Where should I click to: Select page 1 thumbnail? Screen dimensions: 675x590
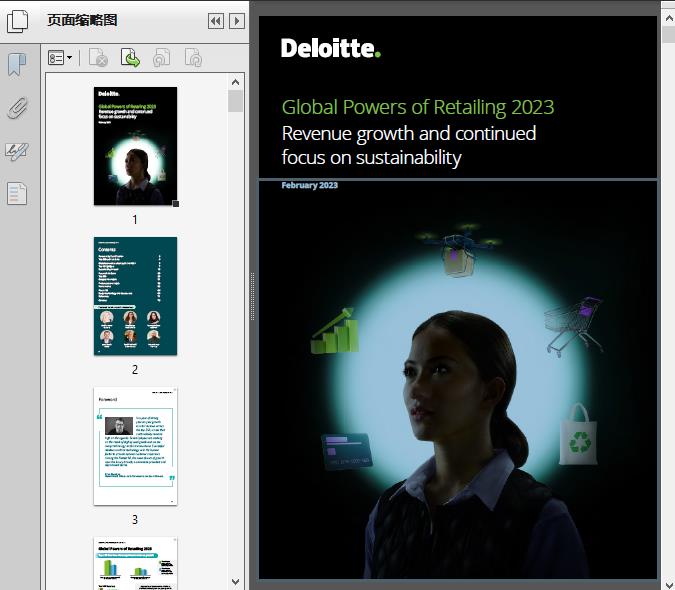pos(135,146)
